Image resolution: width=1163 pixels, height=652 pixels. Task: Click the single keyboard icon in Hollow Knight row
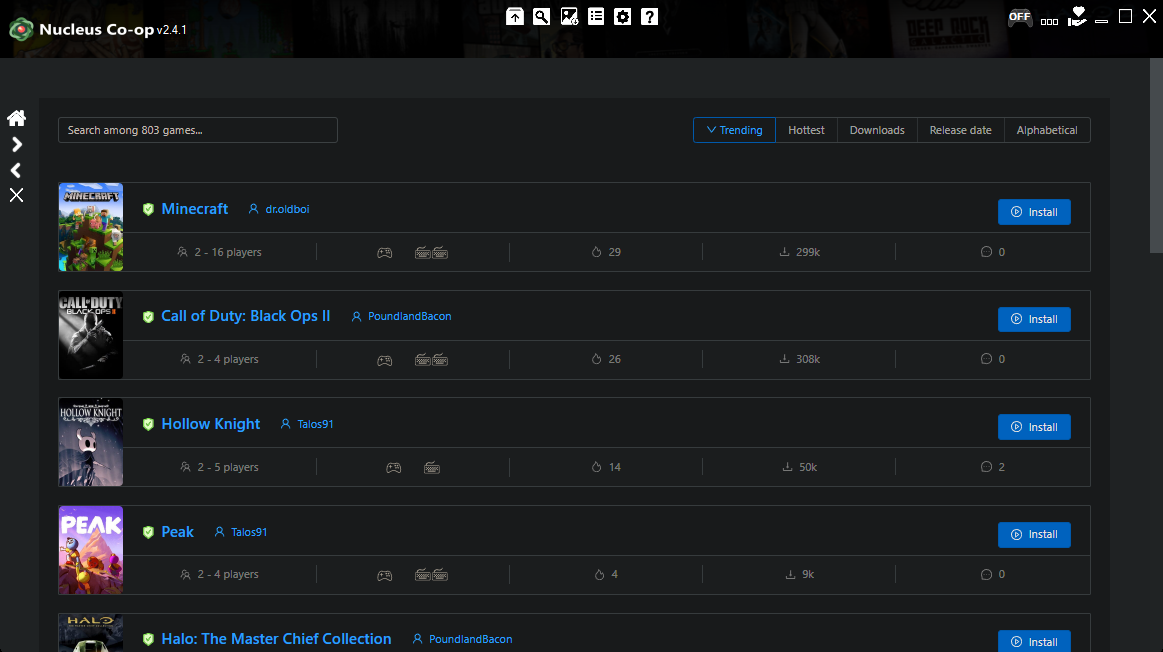click(432, 468)
